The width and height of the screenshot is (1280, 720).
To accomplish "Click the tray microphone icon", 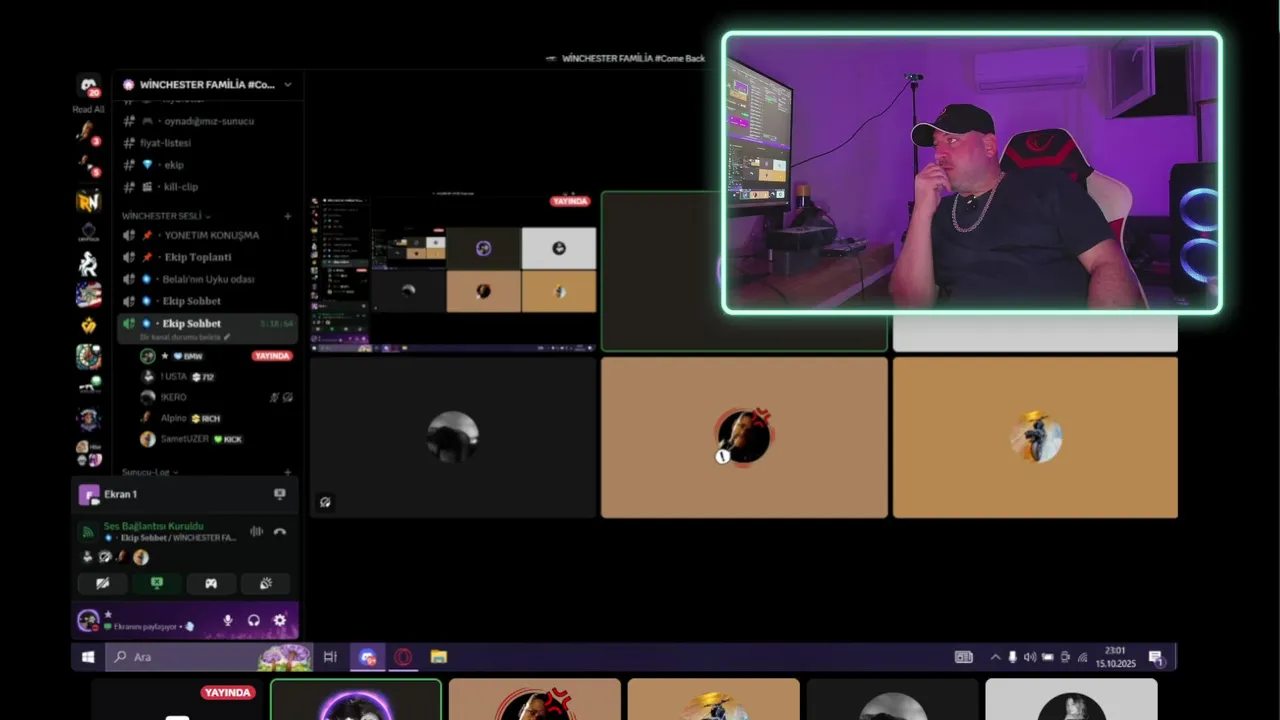I will pyautogui.click(x=1012, y=657).
